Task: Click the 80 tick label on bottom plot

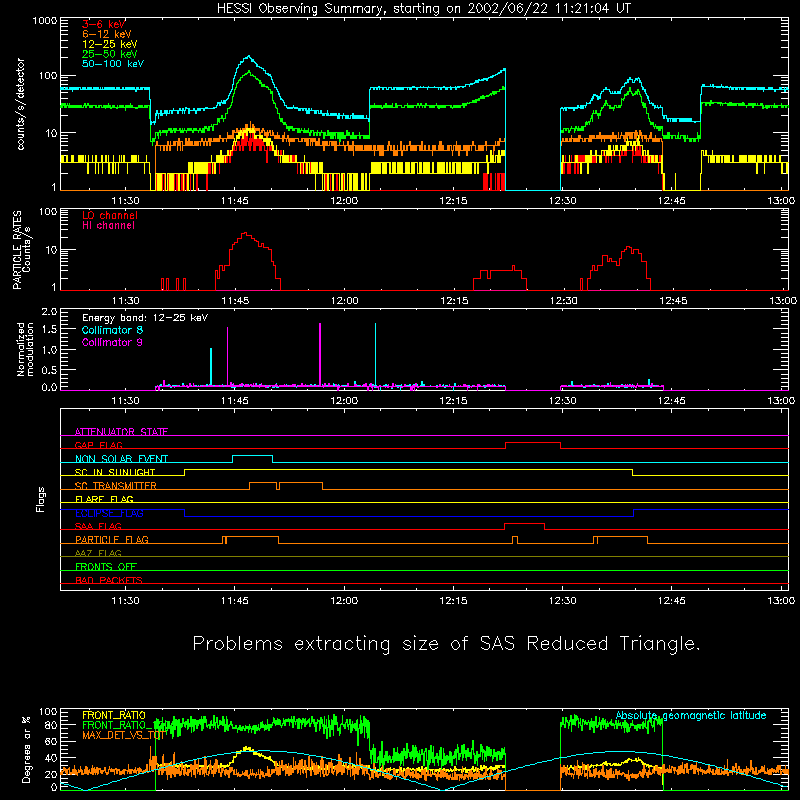Action: pos(51,724)
